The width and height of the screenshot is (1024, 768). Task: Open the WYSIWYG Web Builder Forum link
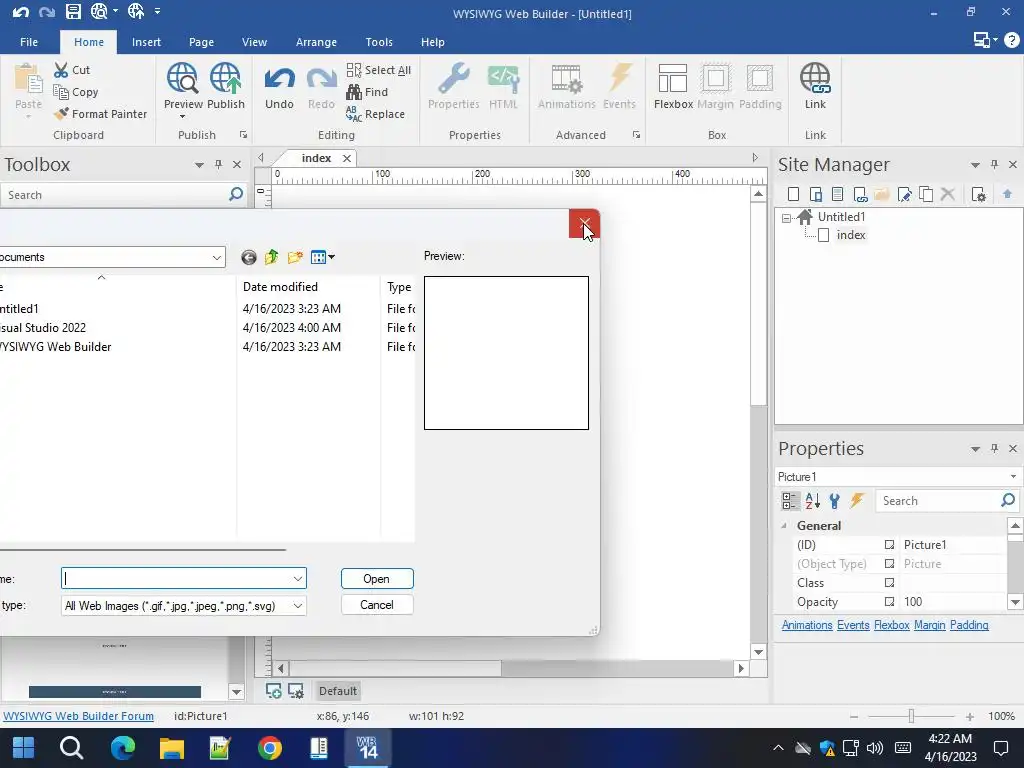coord(78,716)
